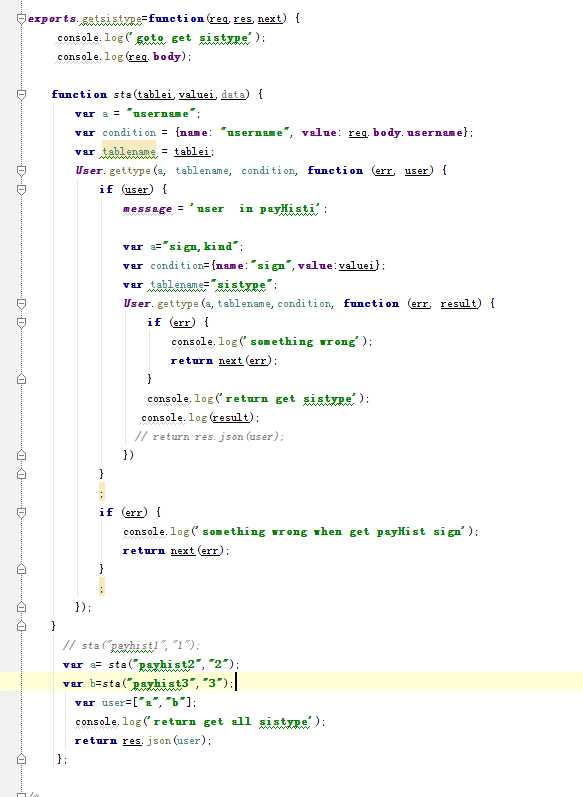Click the 'message' variable name

147,209
